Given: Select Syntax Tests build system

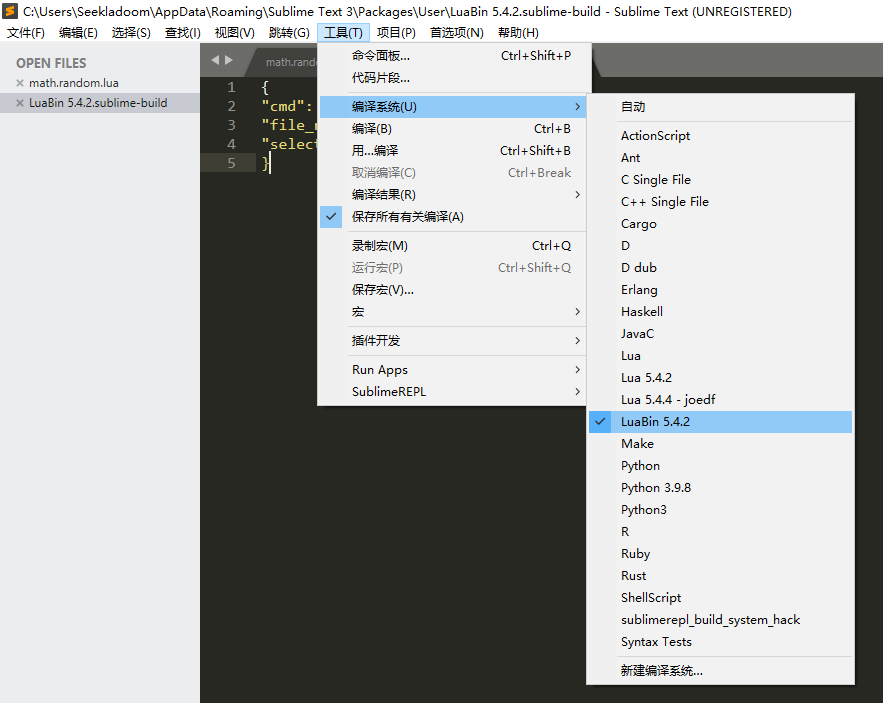Looking at the screenshot, I should point(720,642).
